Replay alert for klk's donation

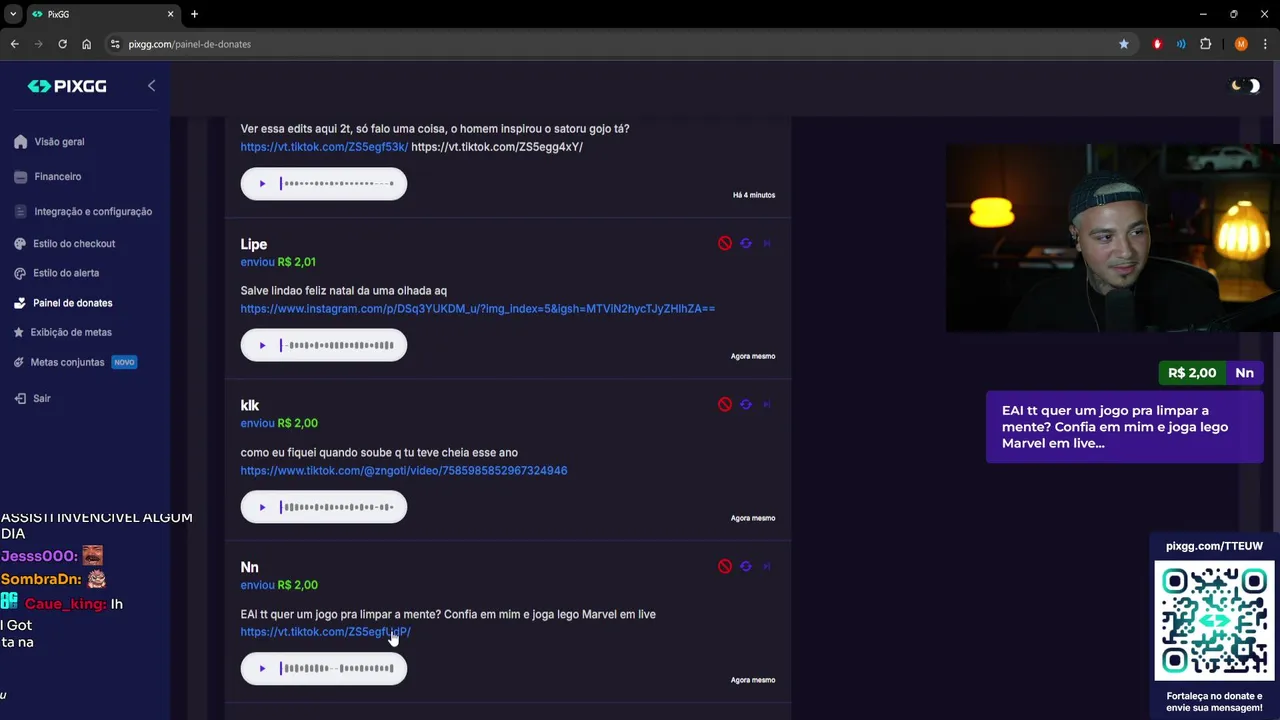(746, 404)
